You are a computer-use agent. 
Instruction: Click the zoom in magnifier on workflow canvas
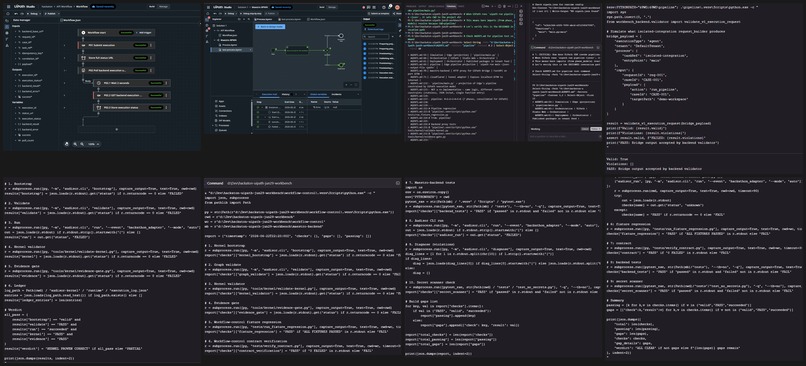tap(75, 144)
